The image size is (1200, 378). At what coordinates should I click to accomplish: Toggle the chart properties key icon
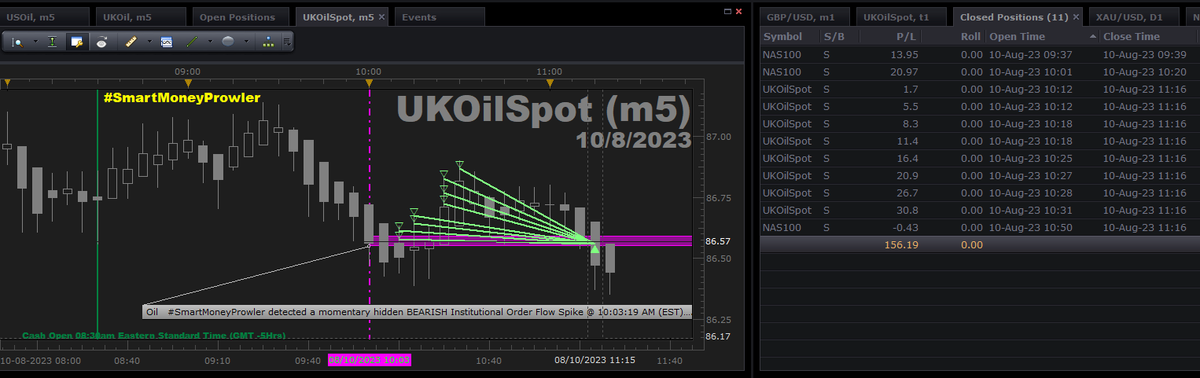tap(77, 42)
